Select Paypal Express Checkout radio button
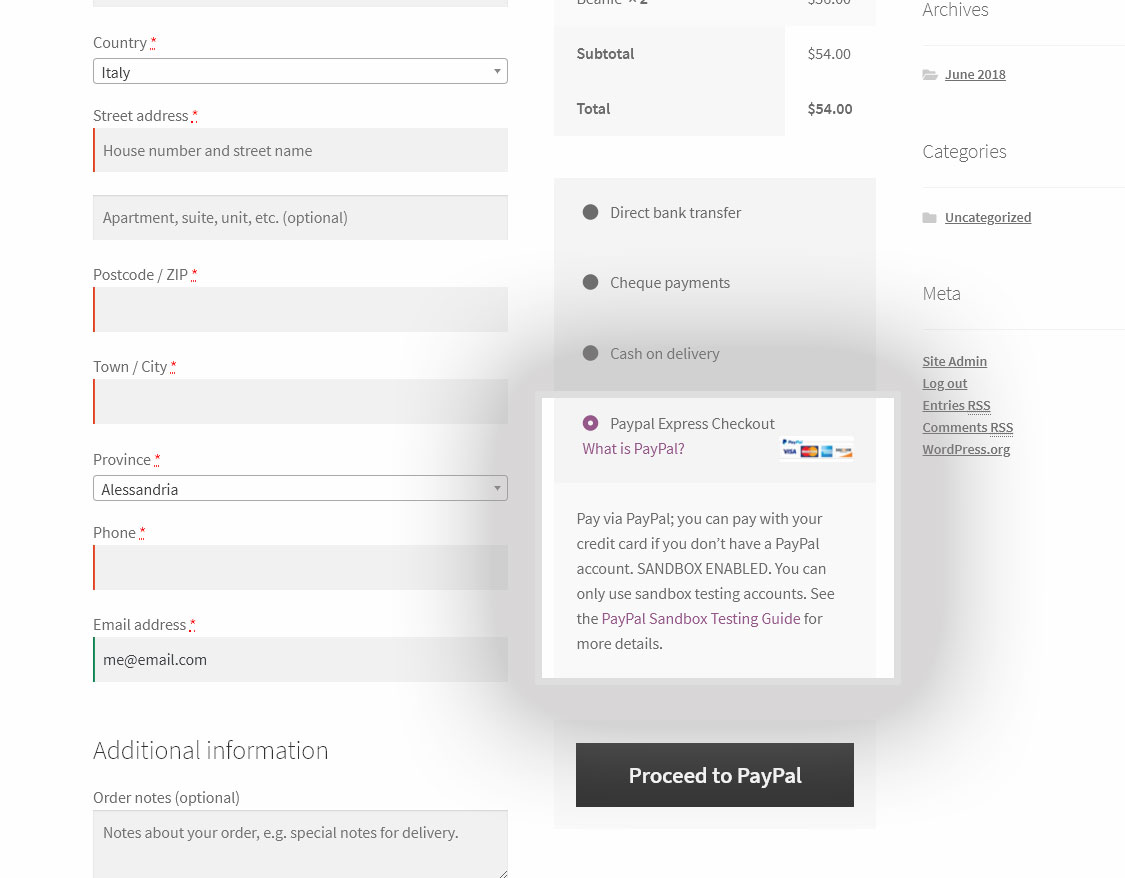This screenshot has height=878, width=1125. (x=590, y=423)
